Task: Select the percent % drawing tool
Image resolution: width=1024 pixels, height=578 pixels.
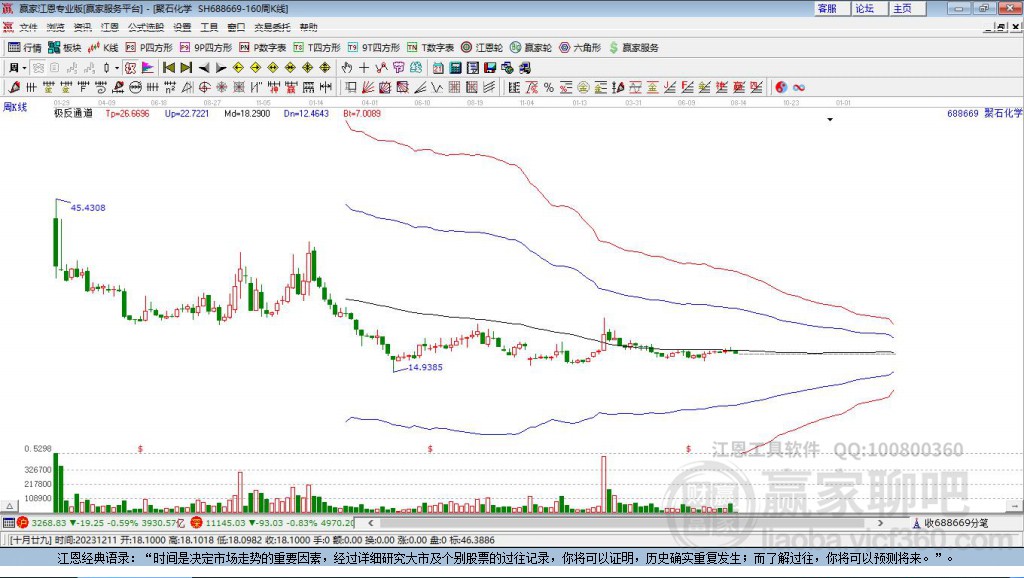Action: (x=549, y=87)
